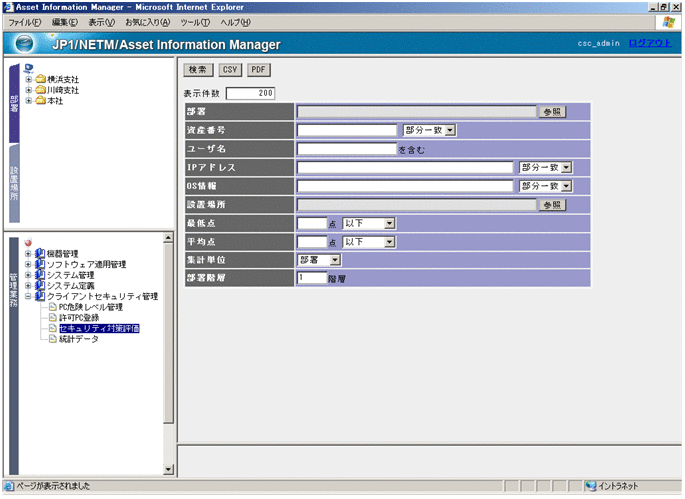Expand the 横浜支社 tree node
The width and height of the screenshot is (685, 499).
coord(28,79)
